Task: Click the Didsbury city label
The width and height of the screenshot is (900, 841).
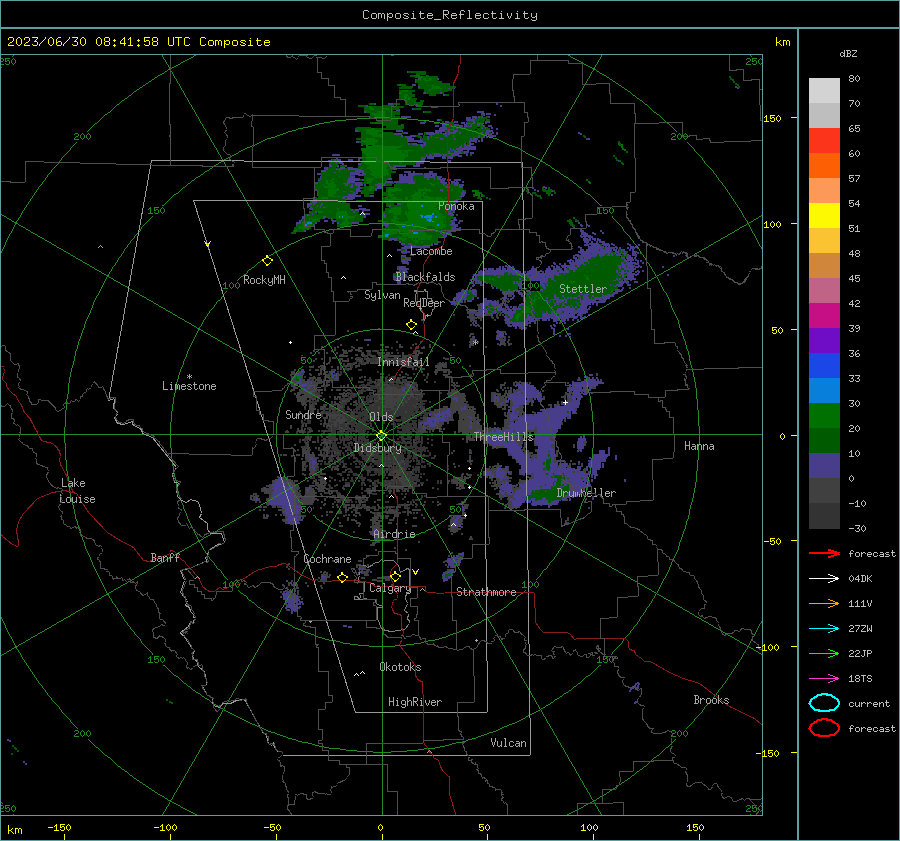Action: tap(377, 448)
